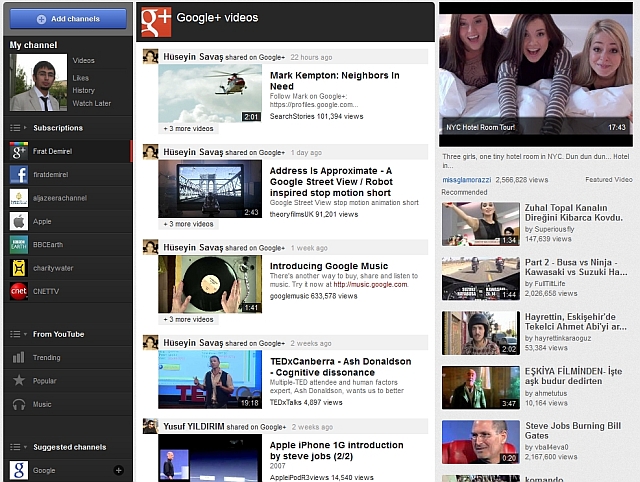This screenshot has width=640, height=482.
Task: Click the Trending bar chart icon
Action: pos(19,358)
